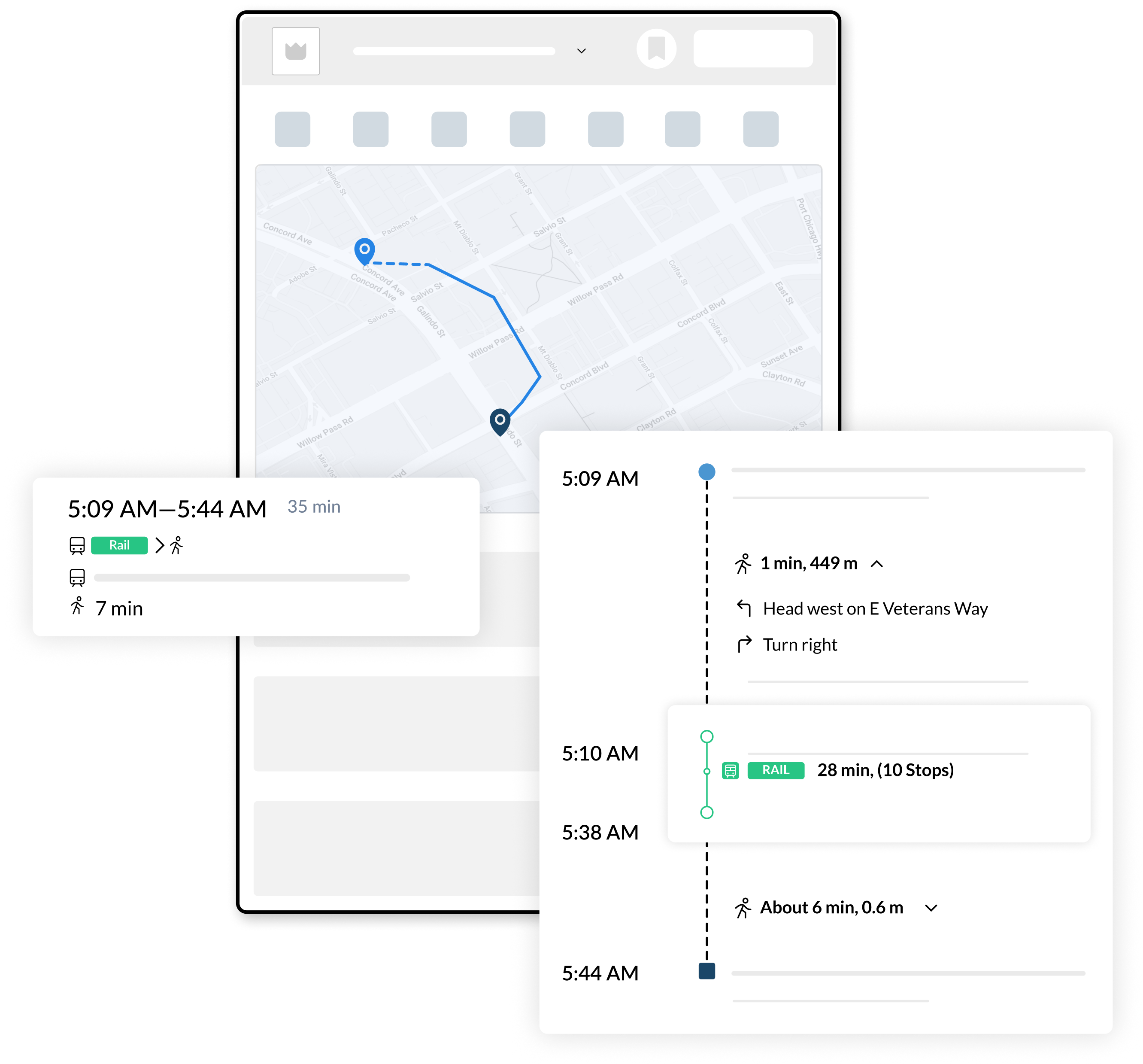Click the Port Chicago Hwy map label
Screen dimensions: 1143x1064
pos(809,228)
